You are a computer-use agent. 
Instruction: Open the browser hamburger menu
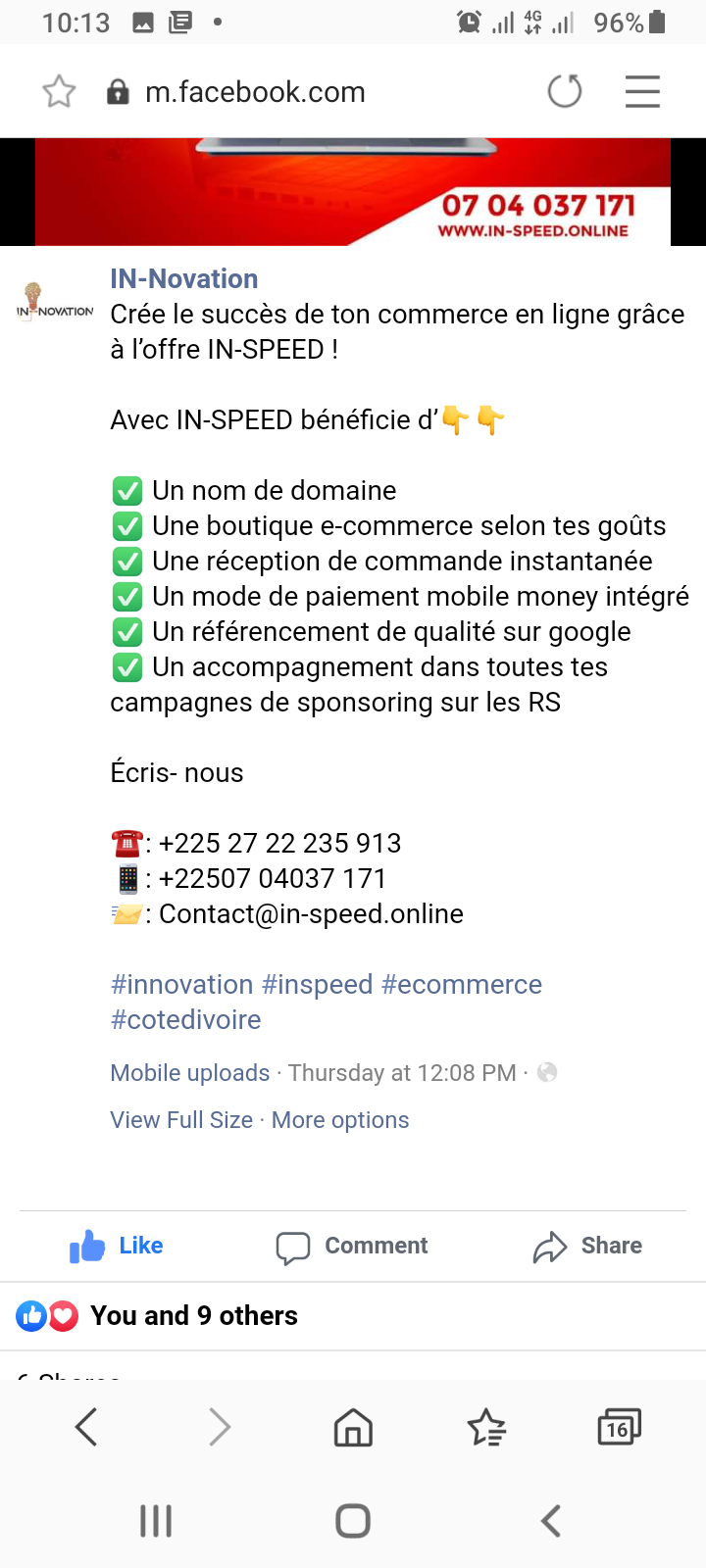click(642, 92)
